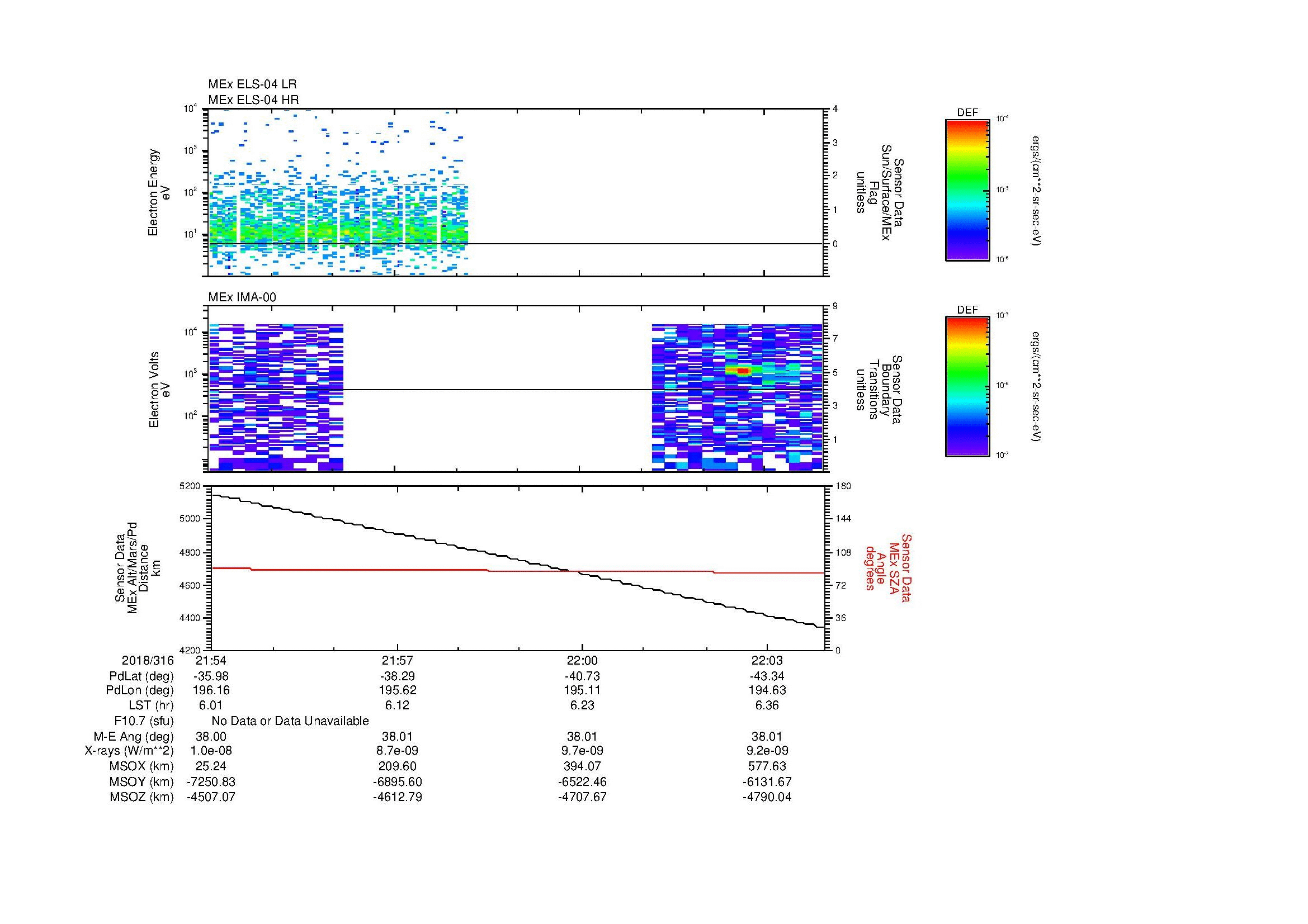Click PdLat value '-40.73'
This screenshot has height=924, width=1308.
coord(582,676)
